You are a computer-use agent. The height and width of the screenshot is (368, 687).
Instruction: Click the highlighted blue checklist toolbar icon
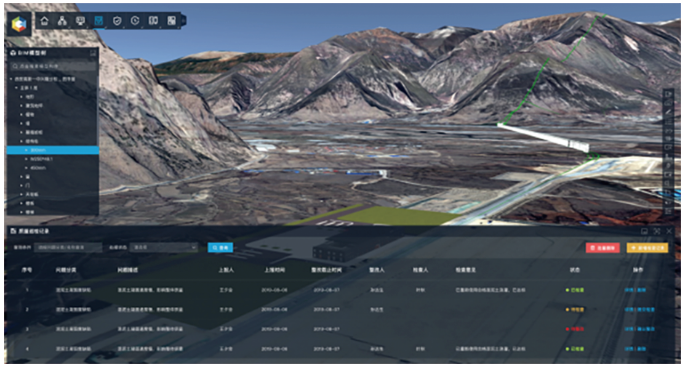point(99,21)
